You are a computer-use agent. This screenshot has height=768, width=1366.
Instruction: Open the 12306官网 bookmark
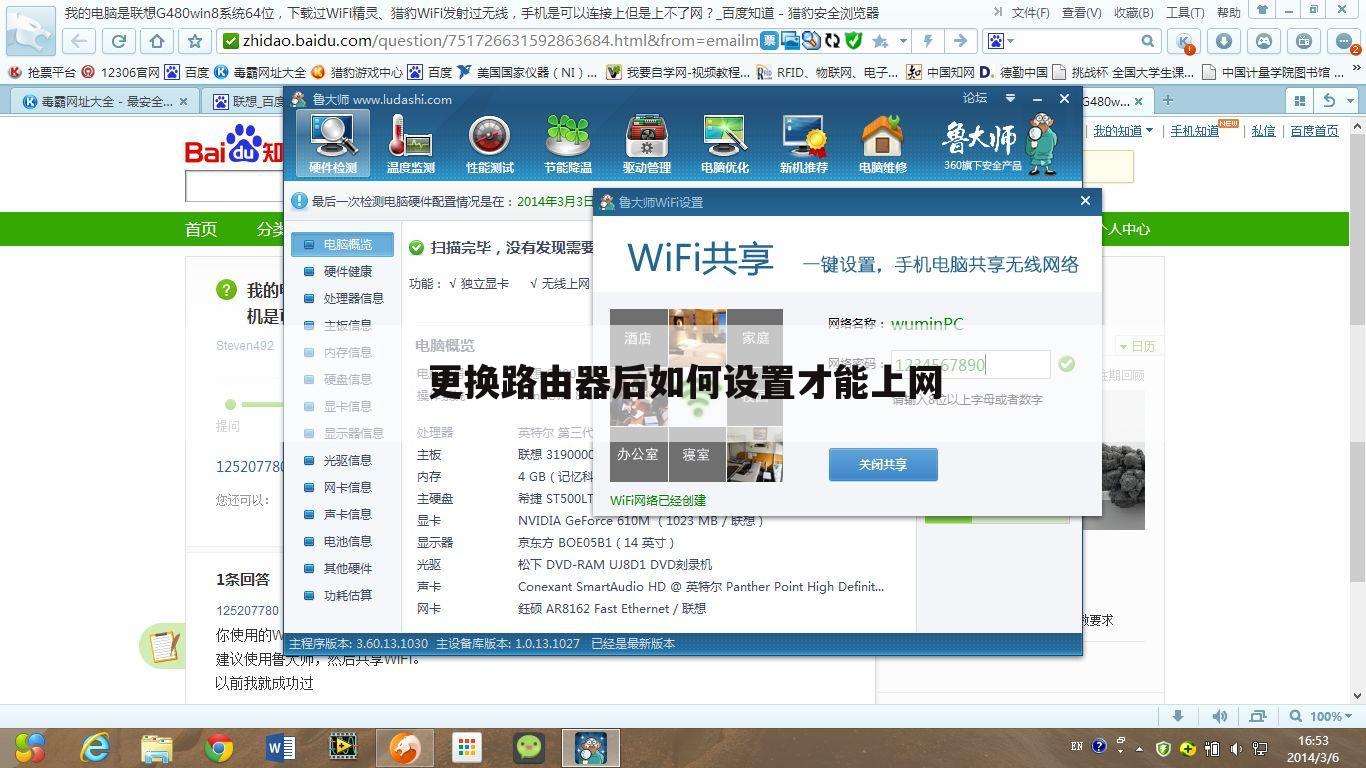coord(121,72)
